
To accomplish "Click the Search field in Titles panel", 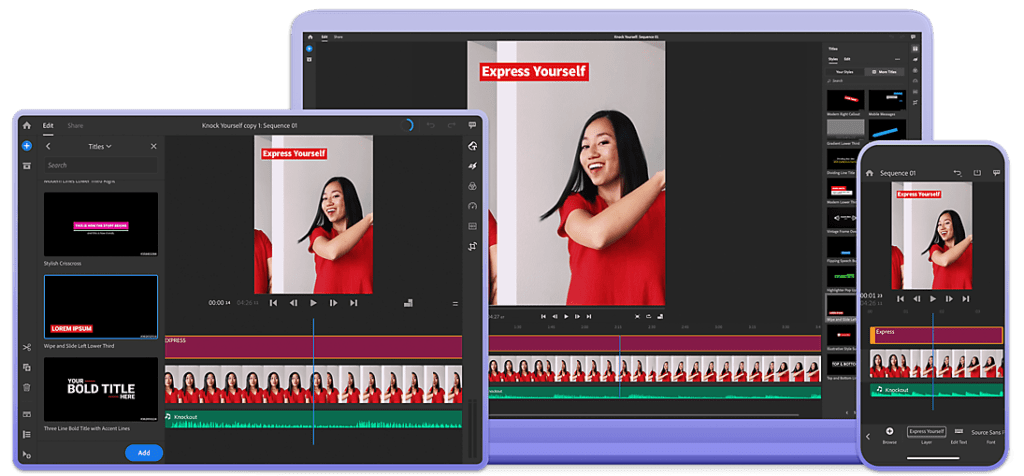I will [x=100, y=165].
